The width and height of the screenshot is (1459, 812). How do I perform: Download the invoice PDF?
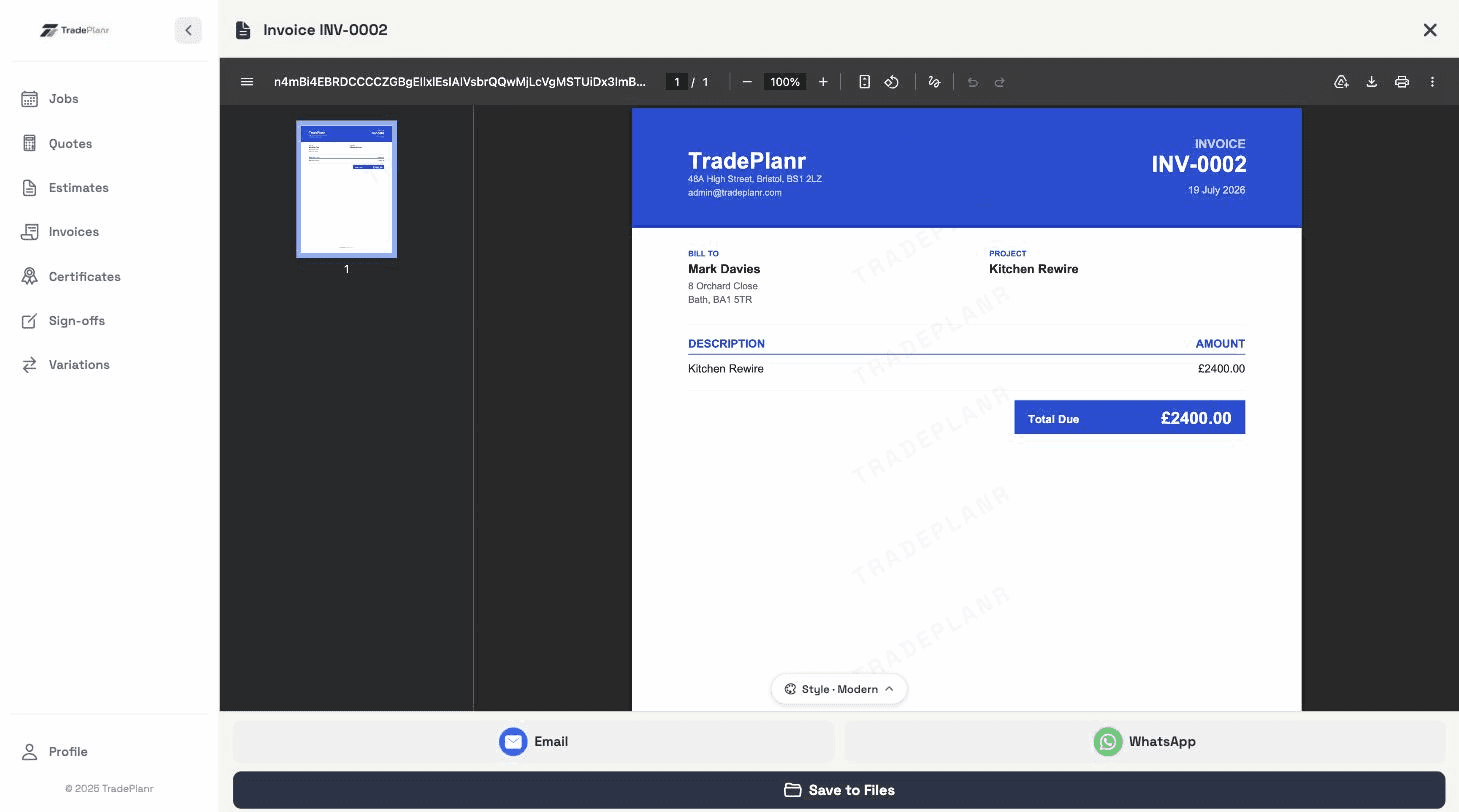point(1372,82)
